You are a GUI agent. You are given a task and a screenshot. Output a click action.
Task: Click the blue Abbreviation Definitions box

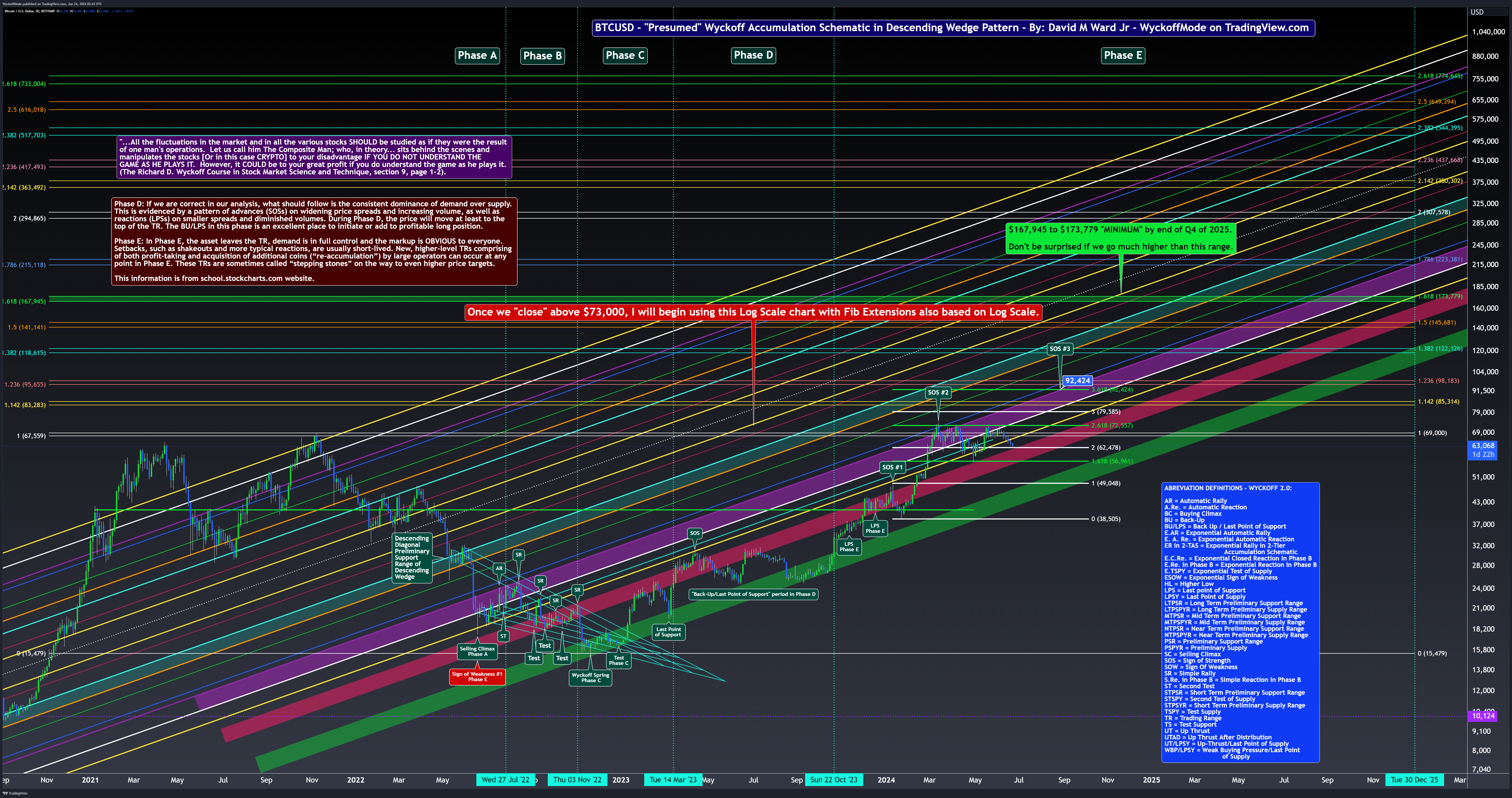pyautogui.click(x=1240, y=623)
